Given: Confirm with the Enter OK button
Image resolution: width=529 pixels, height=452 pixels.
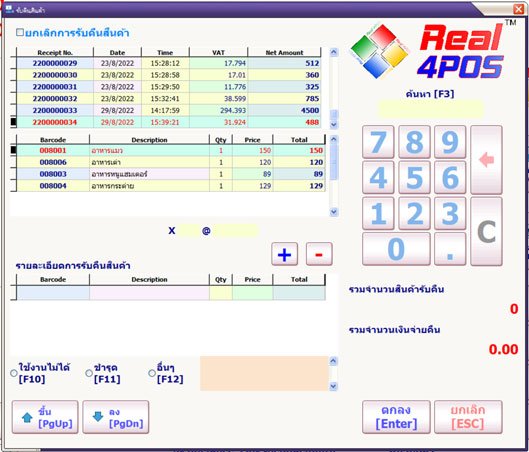Looking at the screenshot, I should coord(396,417).
